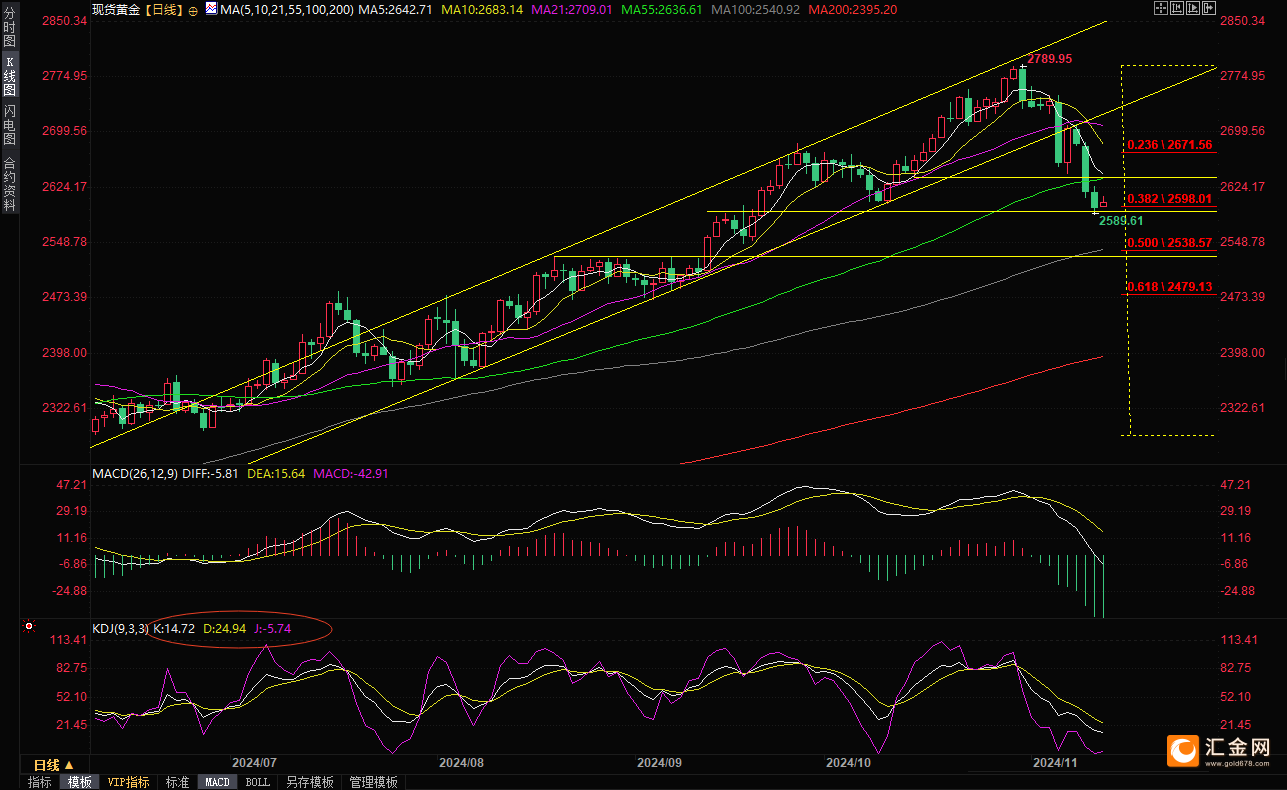Click the KDJ right axis value 113.41
Screen dimensions: 1287x790
click(1241, 640)
